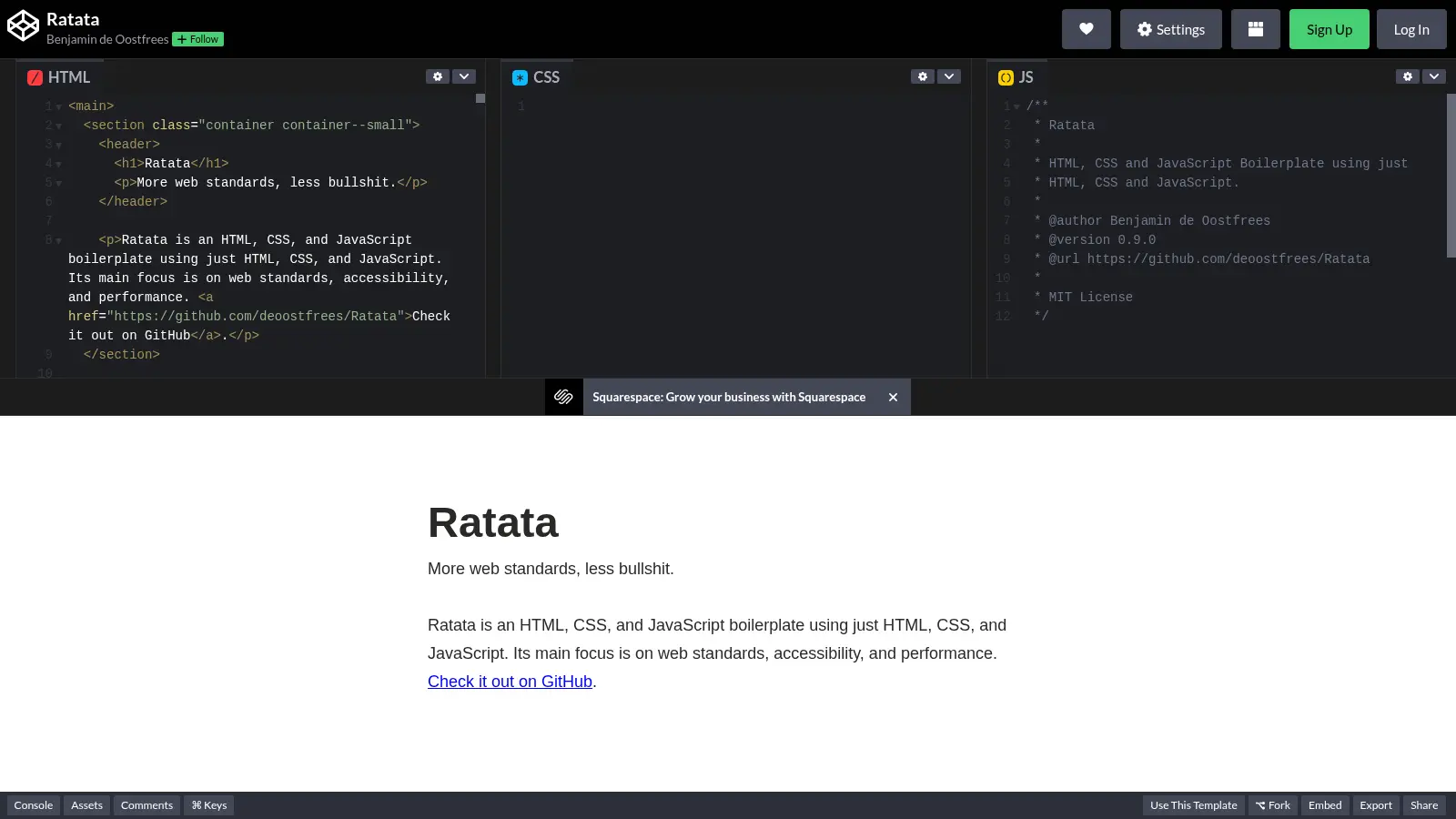Viewport: 1456px width, 819px height.
Task: Open the Comments panel
Action: coord(147,805)
